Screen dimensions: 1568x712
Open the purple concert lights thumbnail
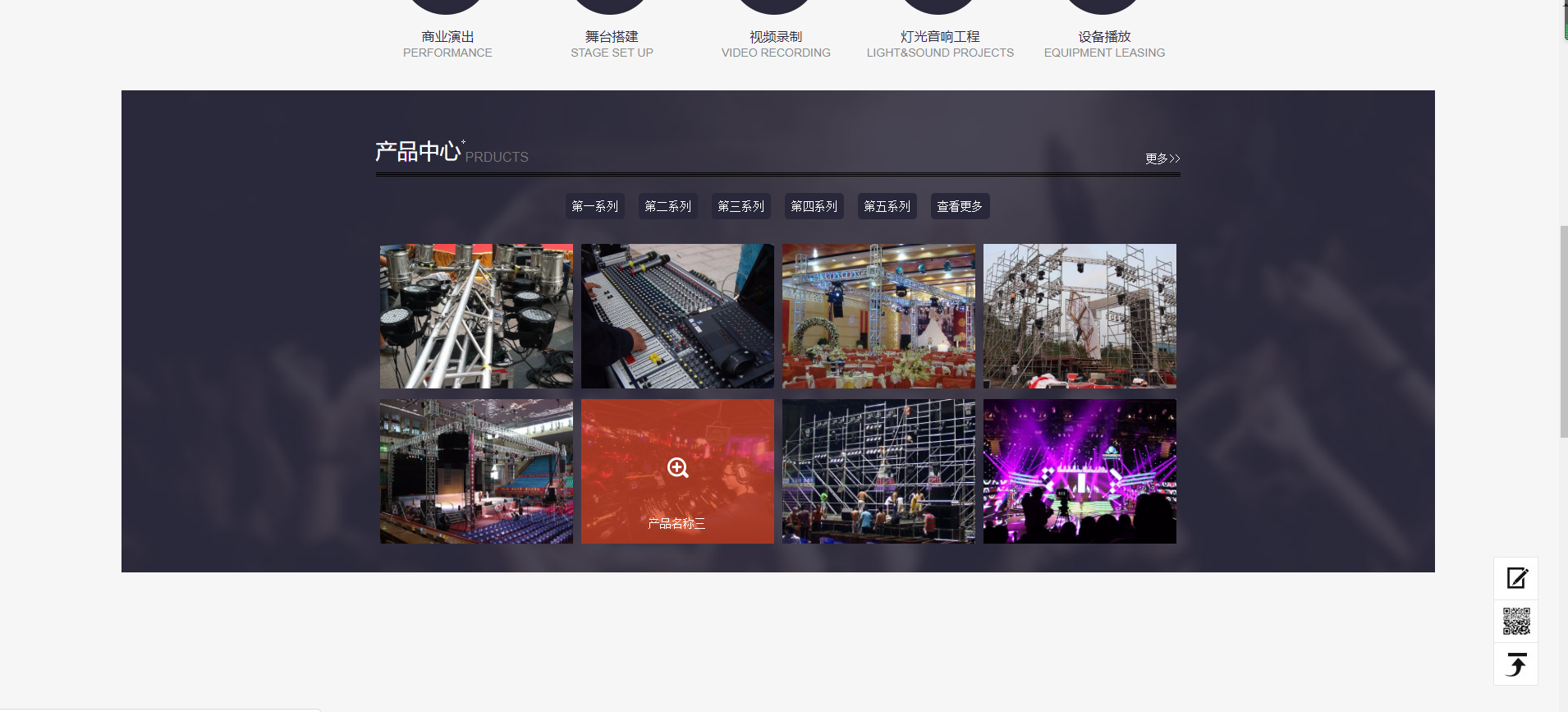click(1080, 471)
